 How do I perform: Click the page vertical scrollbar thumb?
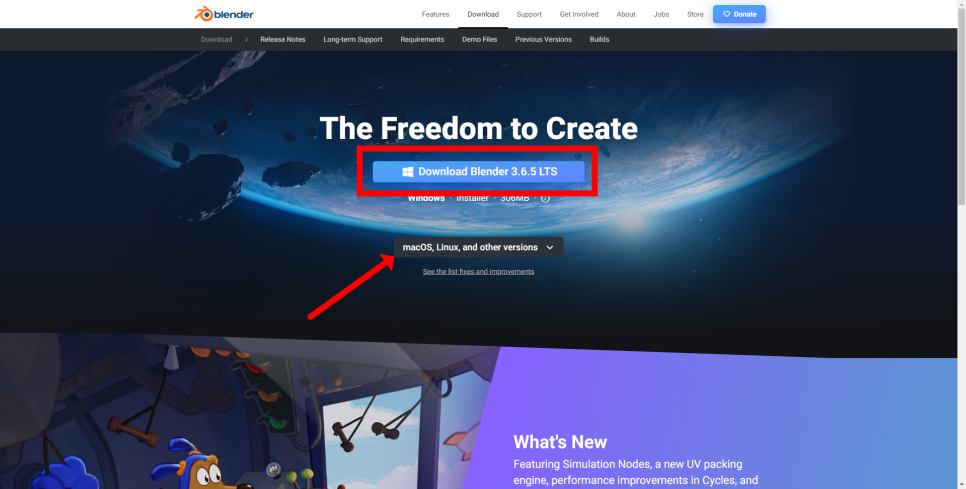(961, 106)
